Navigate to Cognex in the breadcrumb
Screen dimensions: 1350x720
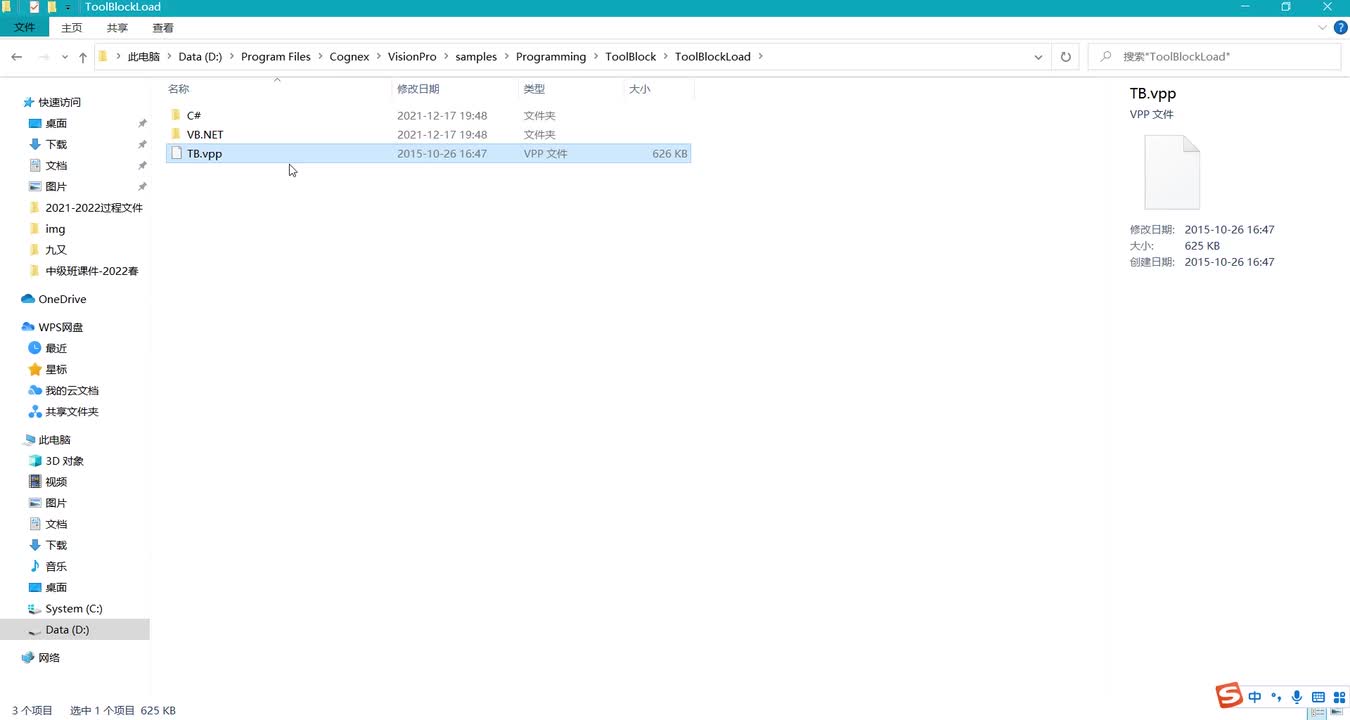349,57
